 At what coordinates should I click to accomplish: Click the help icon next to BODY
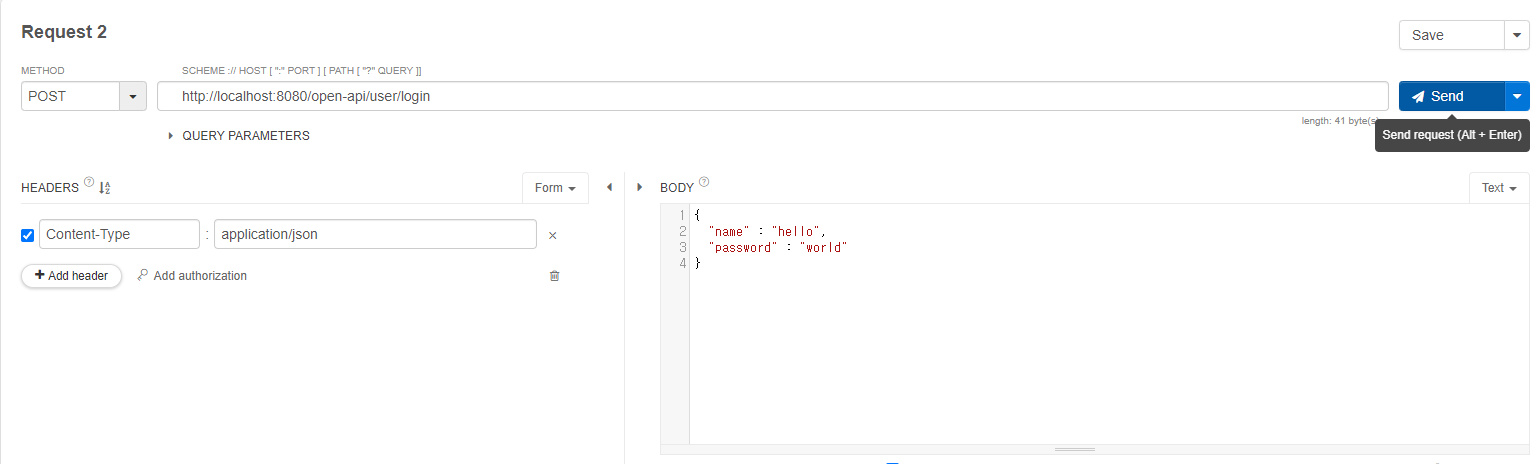tap(704, 183)
